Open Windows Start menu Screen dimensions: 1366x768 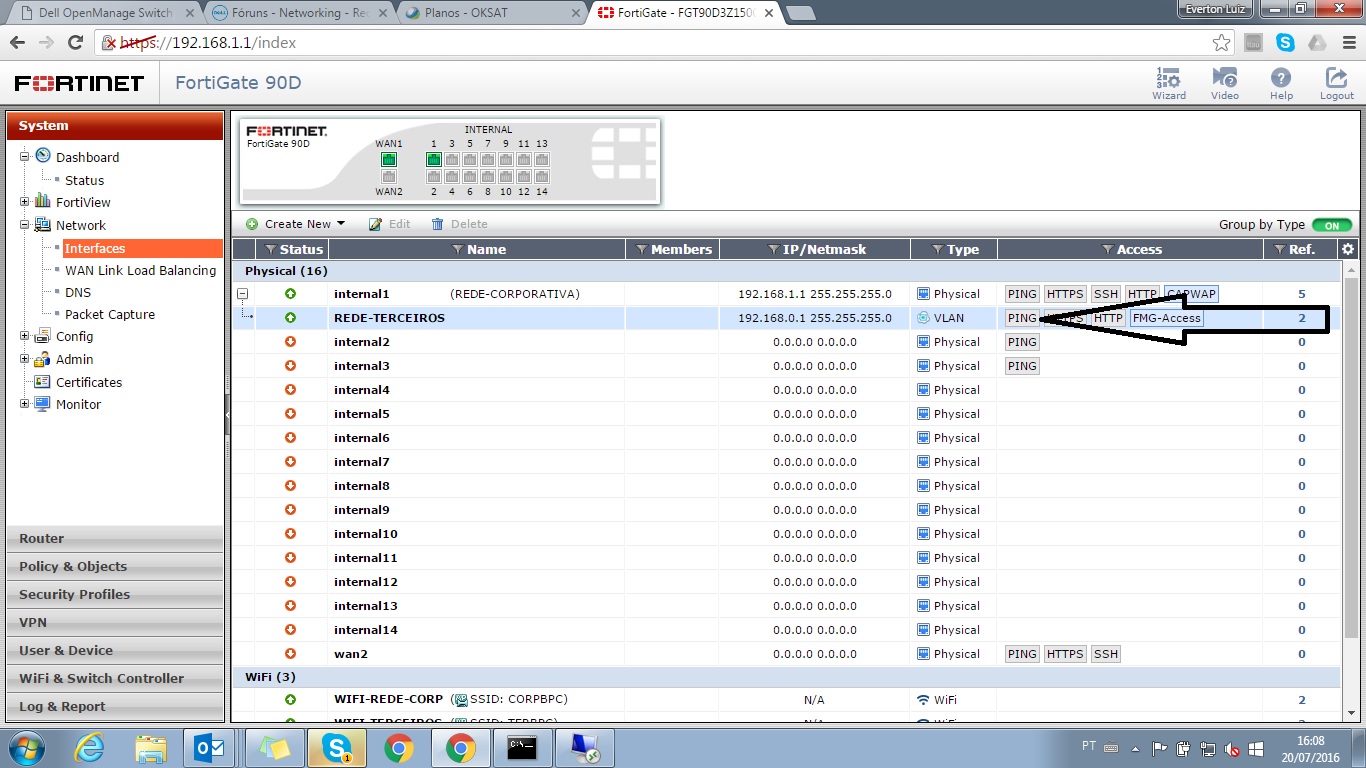click(x=25, y=748)
